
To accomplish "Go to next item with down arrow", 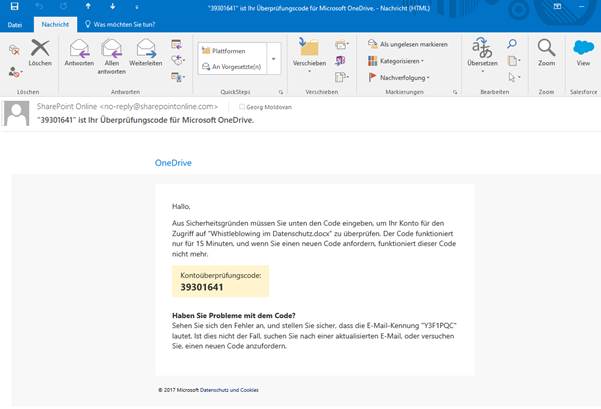I will pos(113,6).
